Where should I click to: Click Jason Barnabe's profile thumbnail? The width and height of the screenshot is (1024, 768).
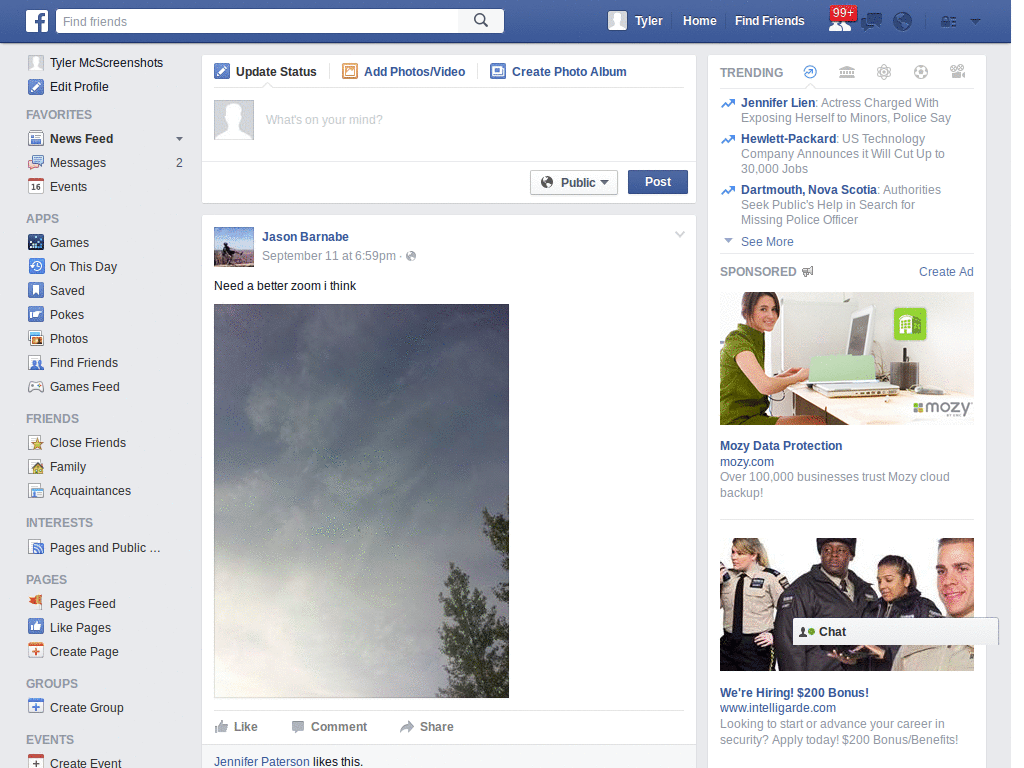[234, 247]
